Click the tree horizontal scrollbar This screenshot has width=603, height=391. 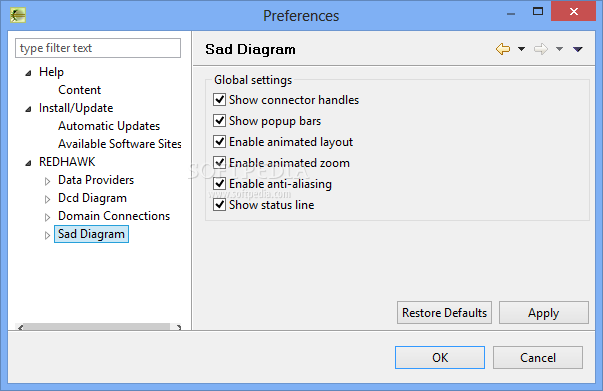98,327
